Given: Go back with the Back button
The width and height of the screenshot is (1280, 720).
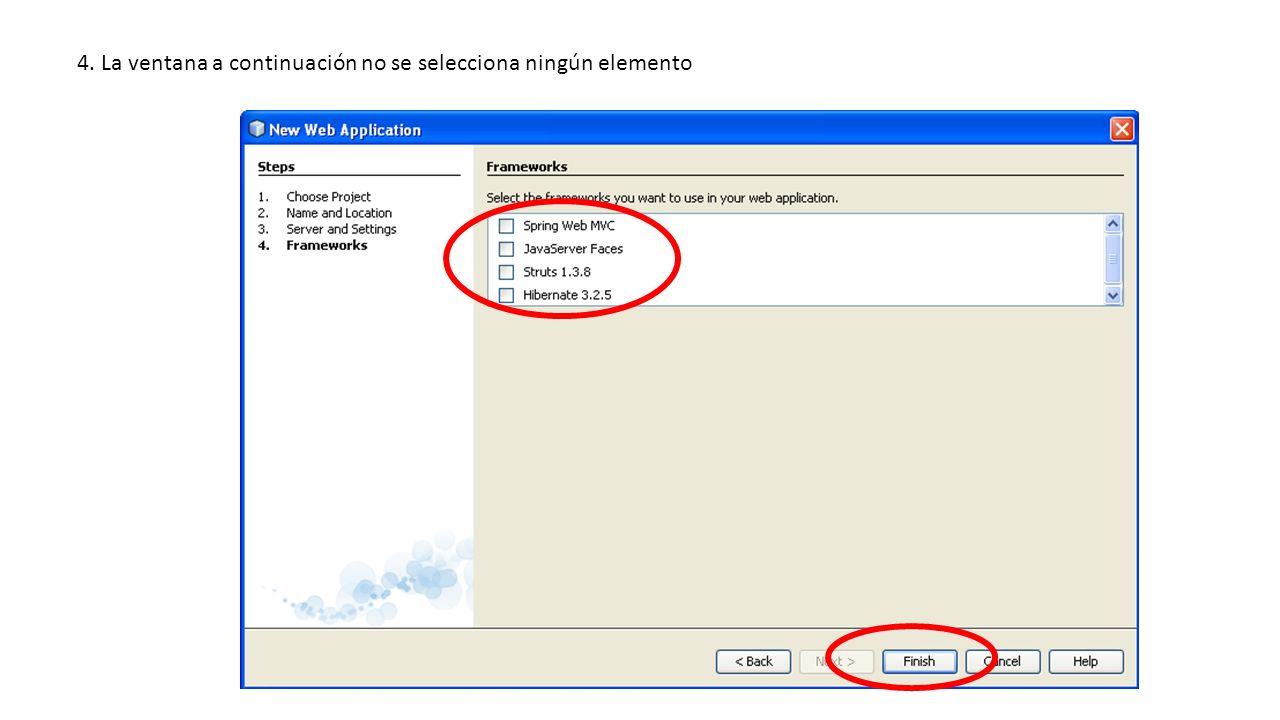Looking at the screenshot, I should [753, 661].
